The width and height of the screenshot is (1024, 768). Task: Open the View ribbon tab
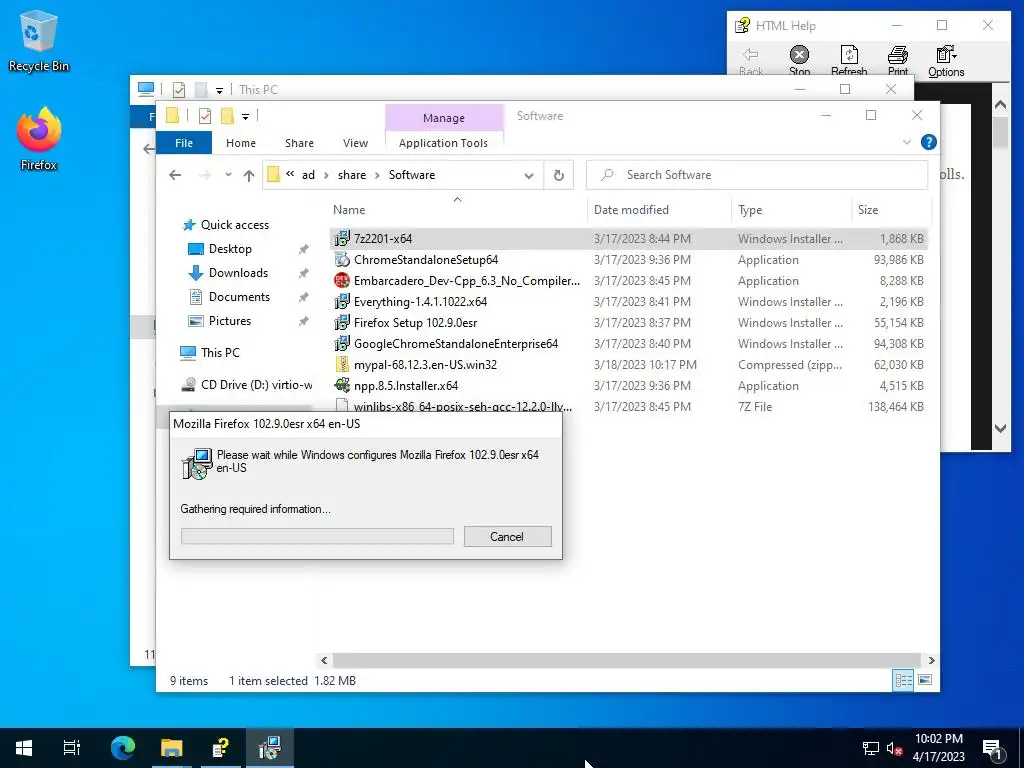(355, 143)
